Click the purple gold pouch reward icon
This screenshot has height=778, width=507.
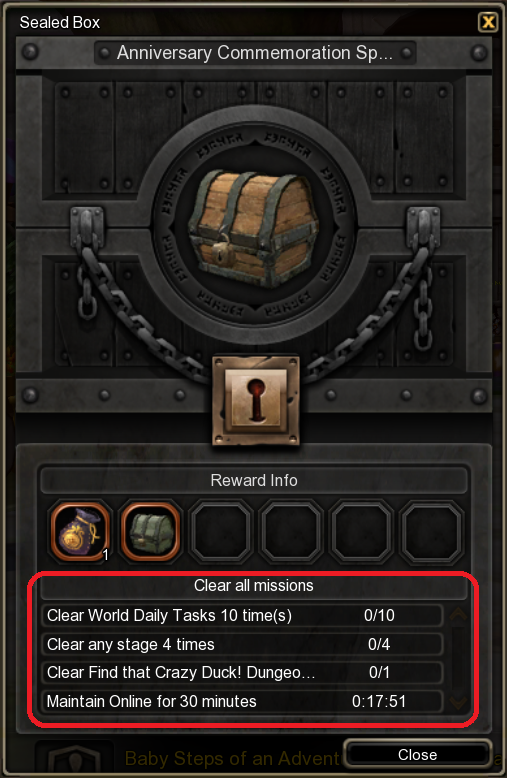pos(79,531)
